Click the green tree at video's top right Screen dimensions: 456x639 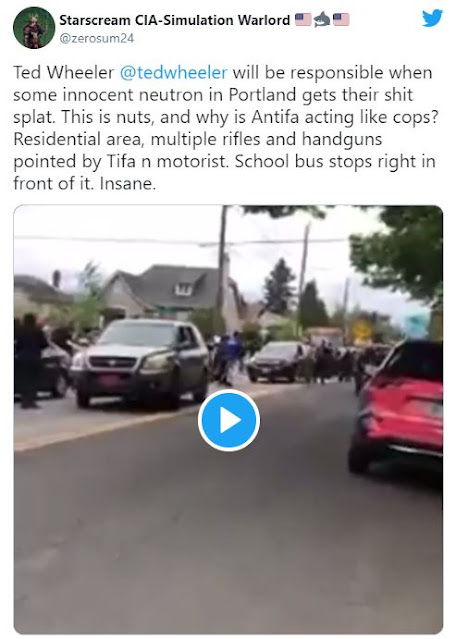401,253
